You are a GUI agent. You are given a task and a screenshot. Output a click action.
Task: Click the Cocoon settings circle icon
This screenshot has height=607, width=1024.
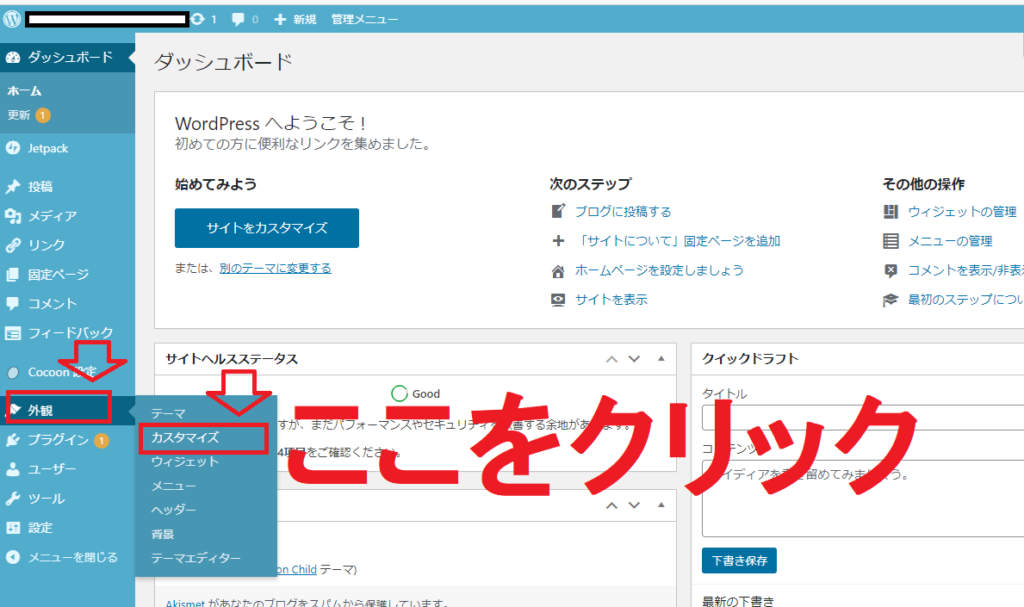[x=12, y=373]
